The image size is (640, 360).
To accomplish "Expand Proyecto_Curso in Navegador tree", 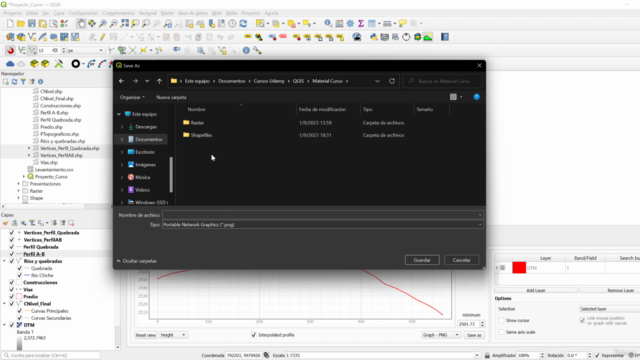I will point(24,177).
